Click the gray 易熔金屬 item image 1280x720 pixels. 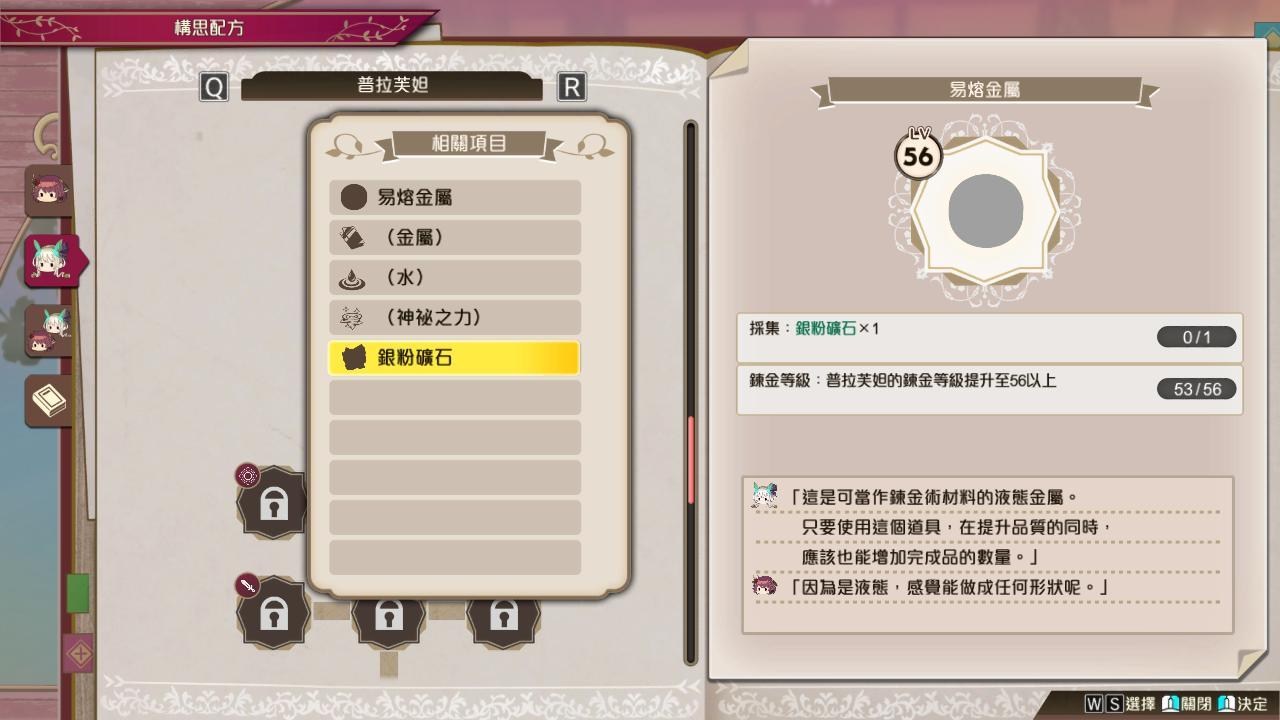[985, 211]
